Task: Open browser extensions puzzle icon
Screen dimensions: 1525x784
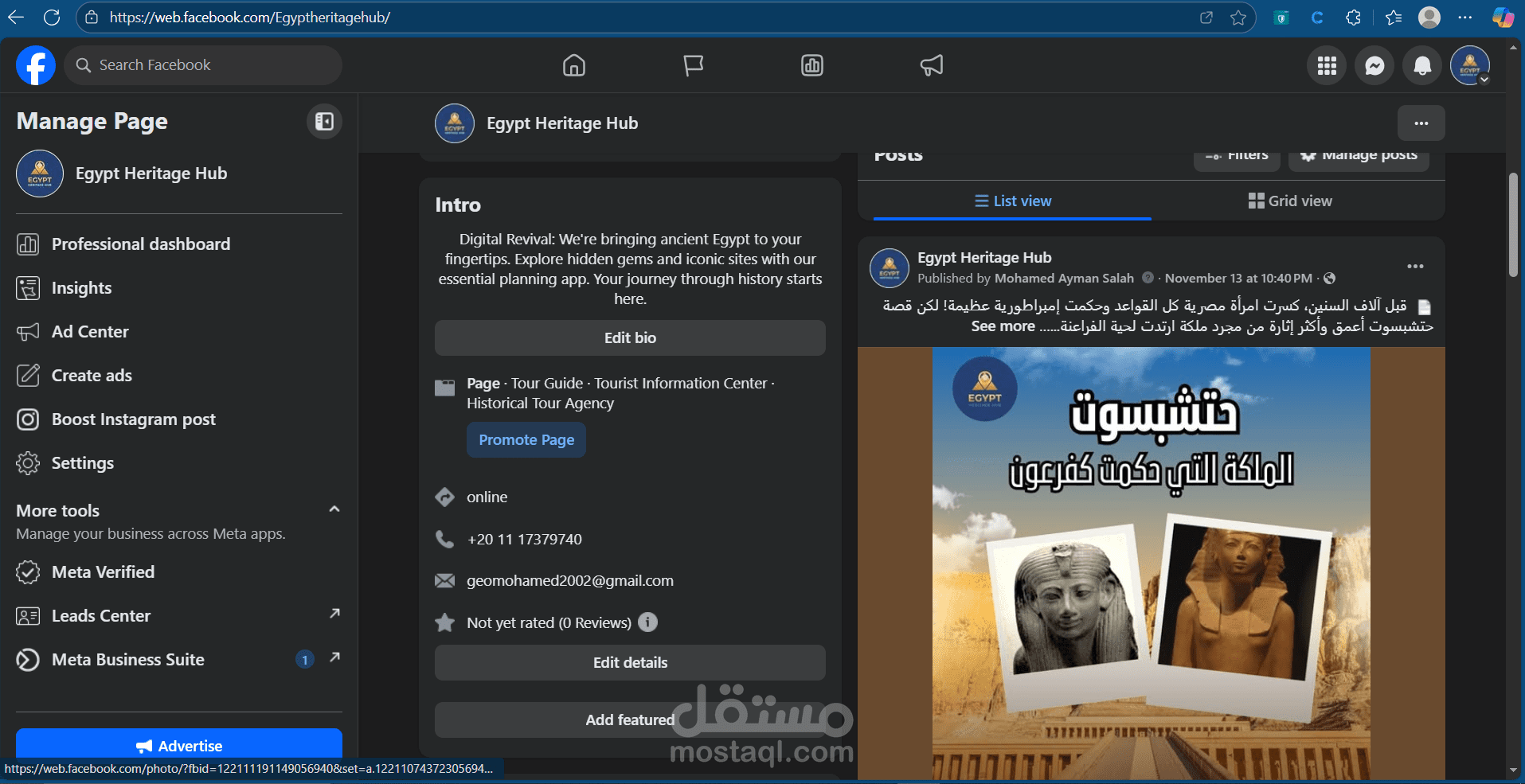Action: click(1353, 18)
